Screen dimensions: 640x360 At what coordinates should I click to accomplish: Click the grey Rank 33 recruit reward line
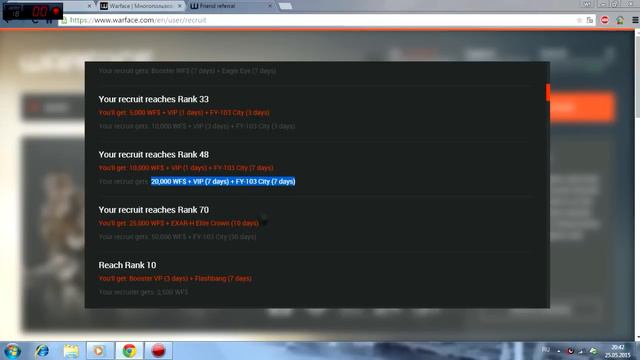click(197, 126)
